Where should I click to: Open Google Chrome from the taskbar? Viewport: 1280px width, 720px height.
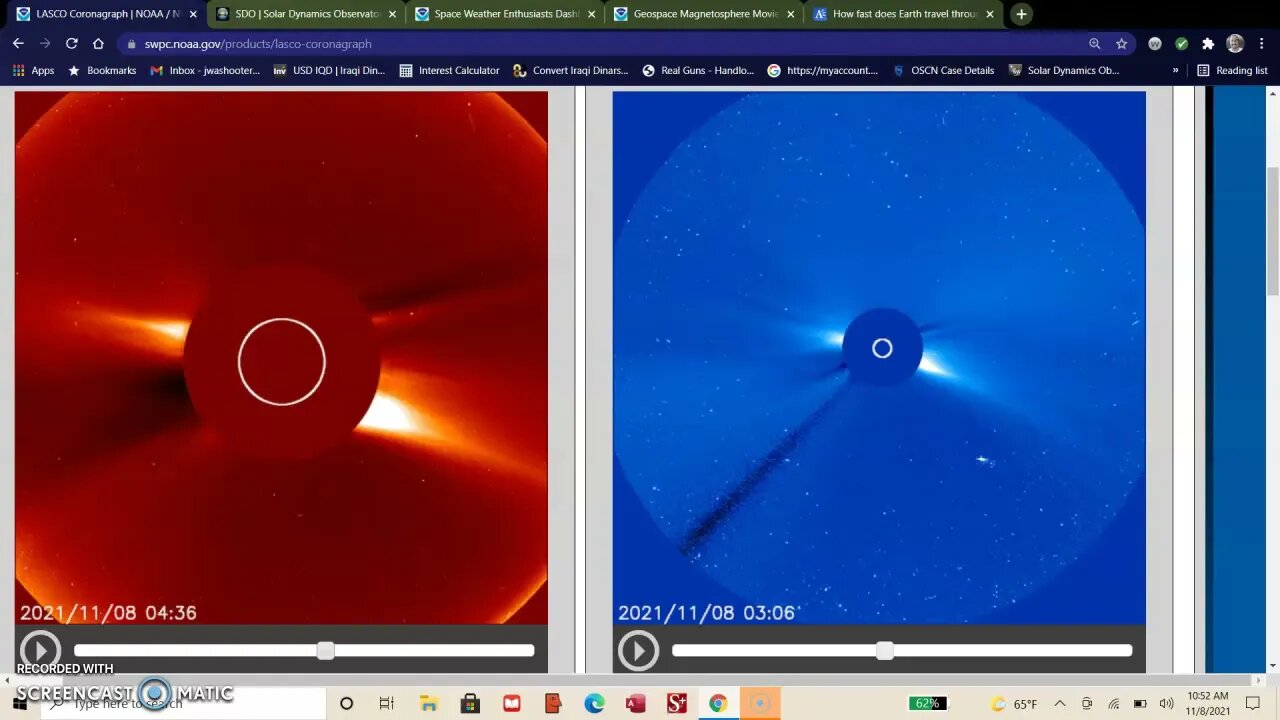(x=718, y=704)
